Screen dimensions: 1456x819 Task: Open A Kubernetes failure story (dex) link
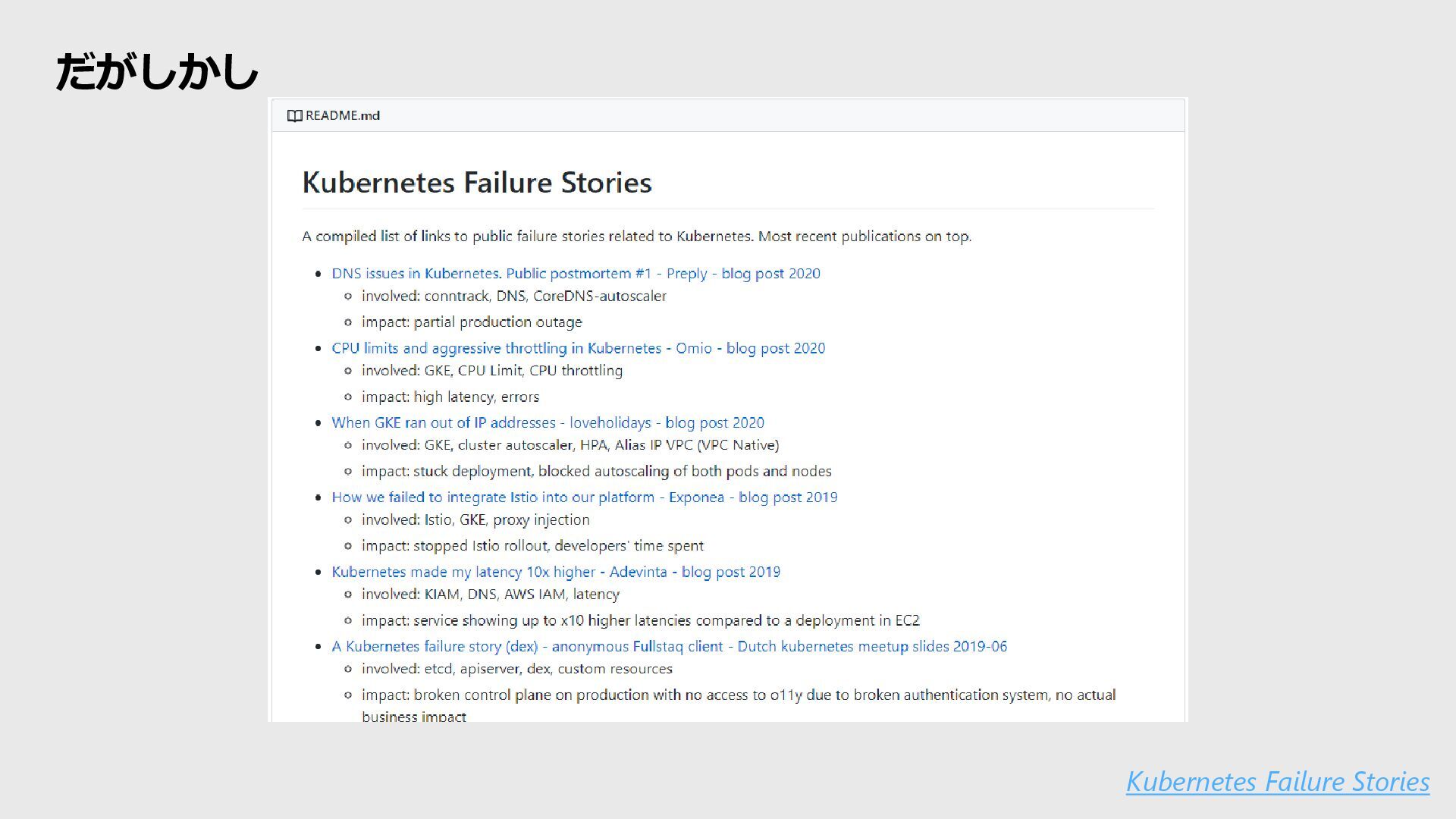point(669,646)
